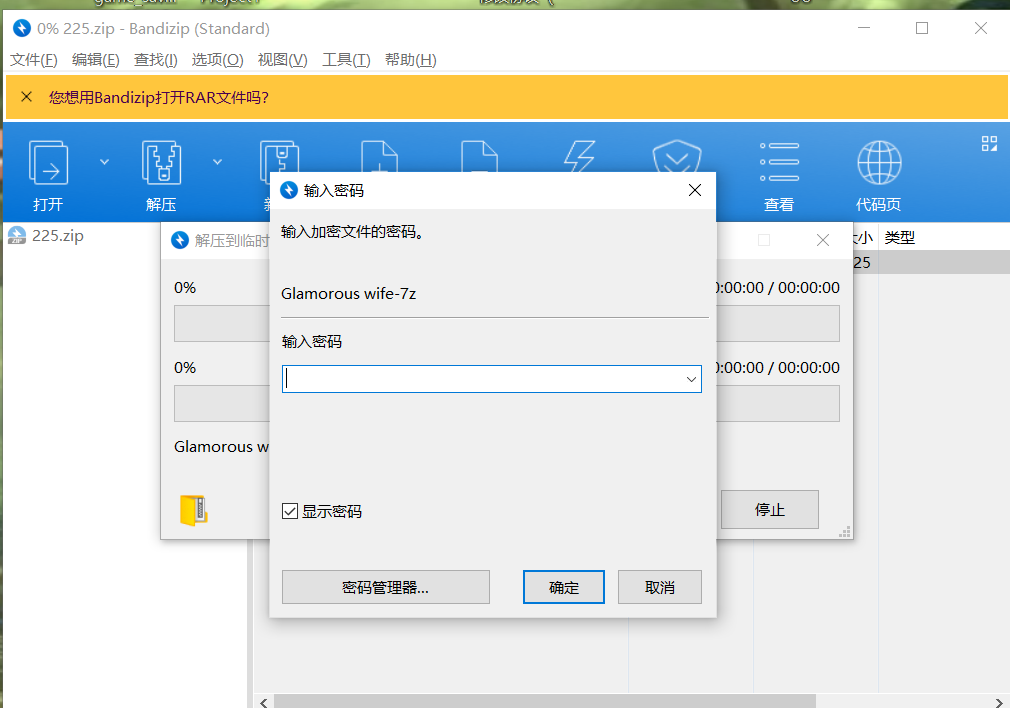This screenshot has width=1010, height=708.
Task: Click the RAR file association banner text
Action: coord(158,97)
